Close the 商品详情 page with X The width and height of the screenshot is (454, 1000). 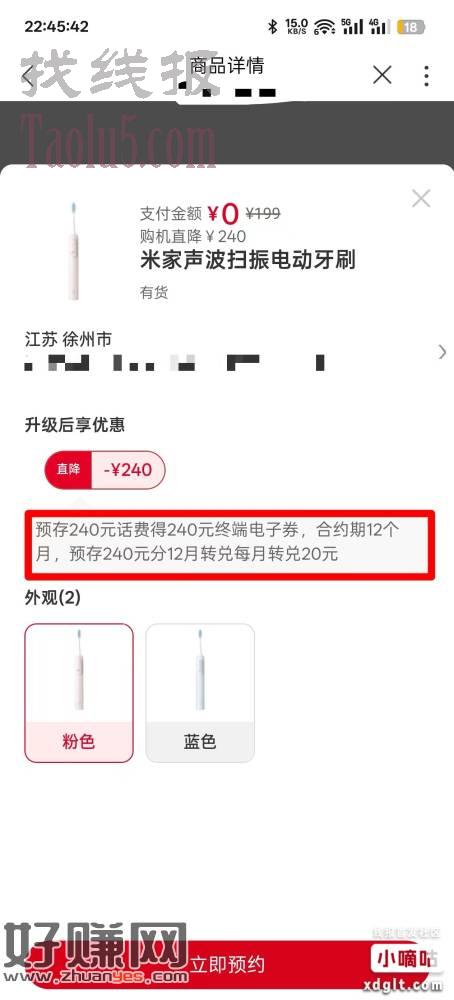(382, 75)
